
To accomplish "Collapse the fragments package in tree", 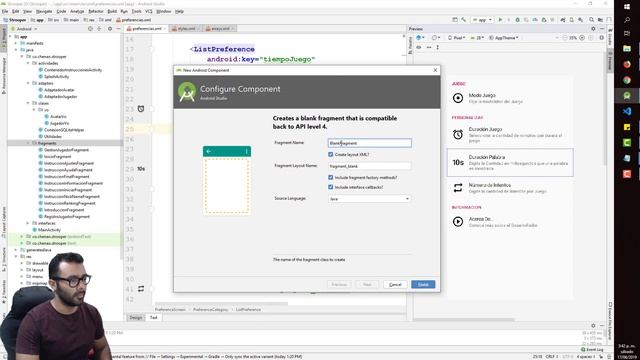I will pos(28,143).
